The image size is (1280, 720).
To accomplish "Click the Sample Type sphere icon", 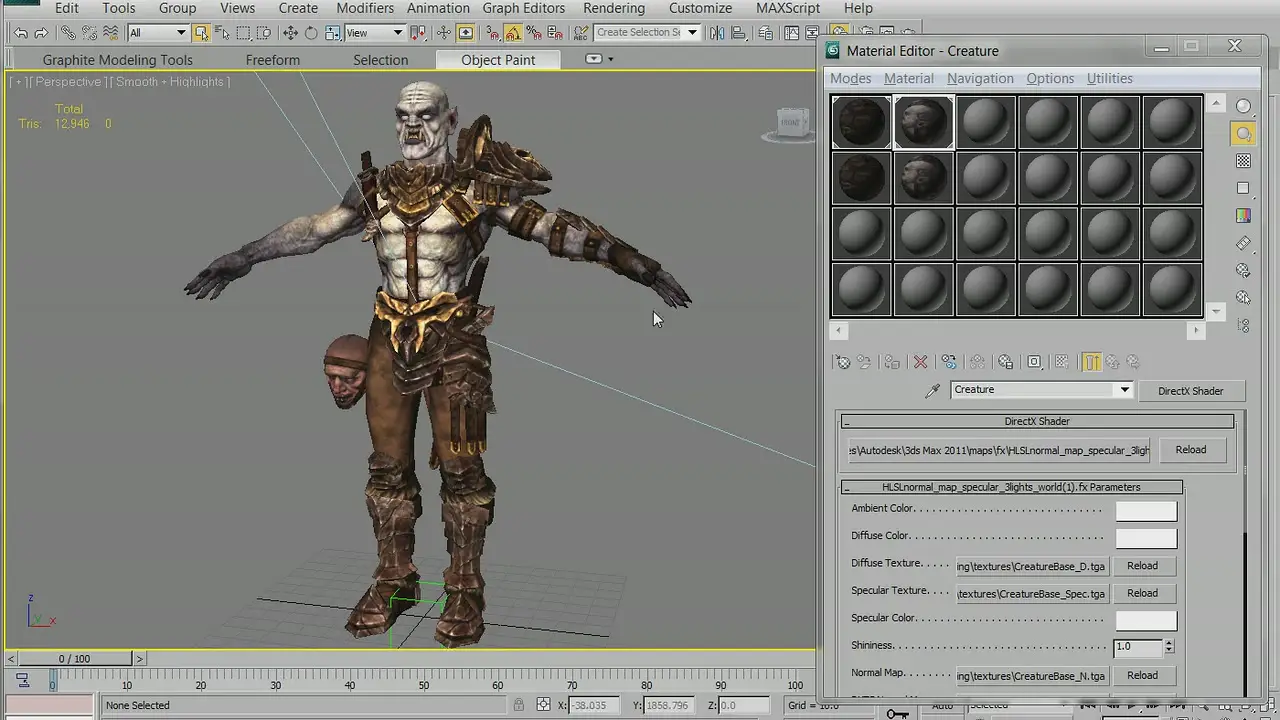I will (1243, 106).
